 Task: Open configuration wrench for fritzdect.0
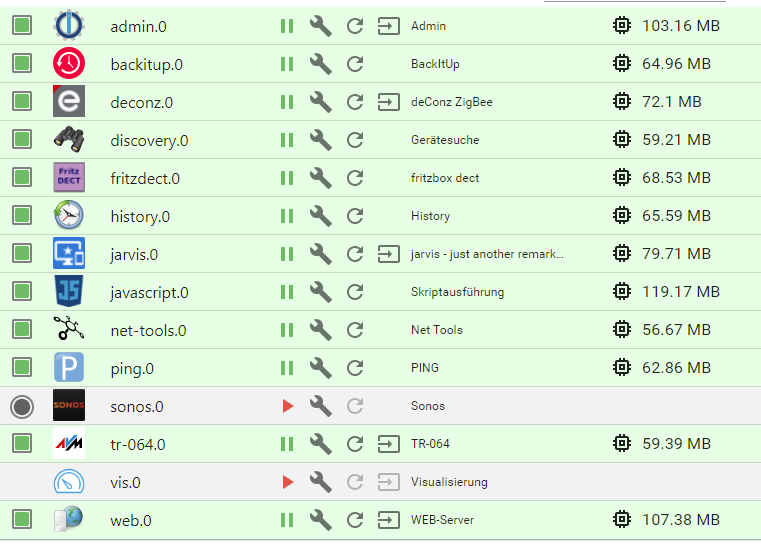(x=320, y=178)
